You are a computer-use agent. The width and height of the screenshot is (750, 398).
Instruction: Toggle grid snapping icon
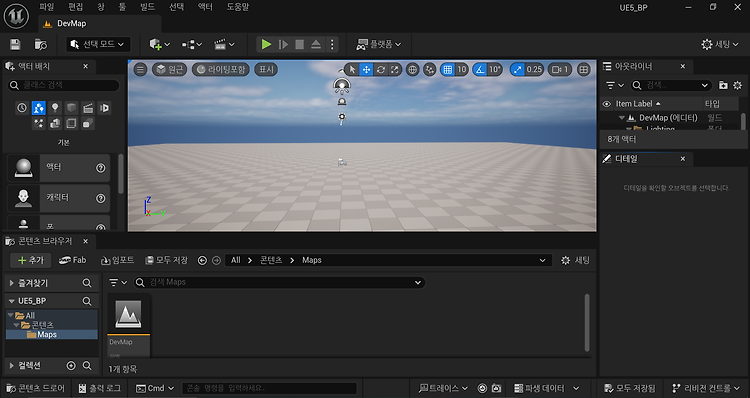(447, 69)
